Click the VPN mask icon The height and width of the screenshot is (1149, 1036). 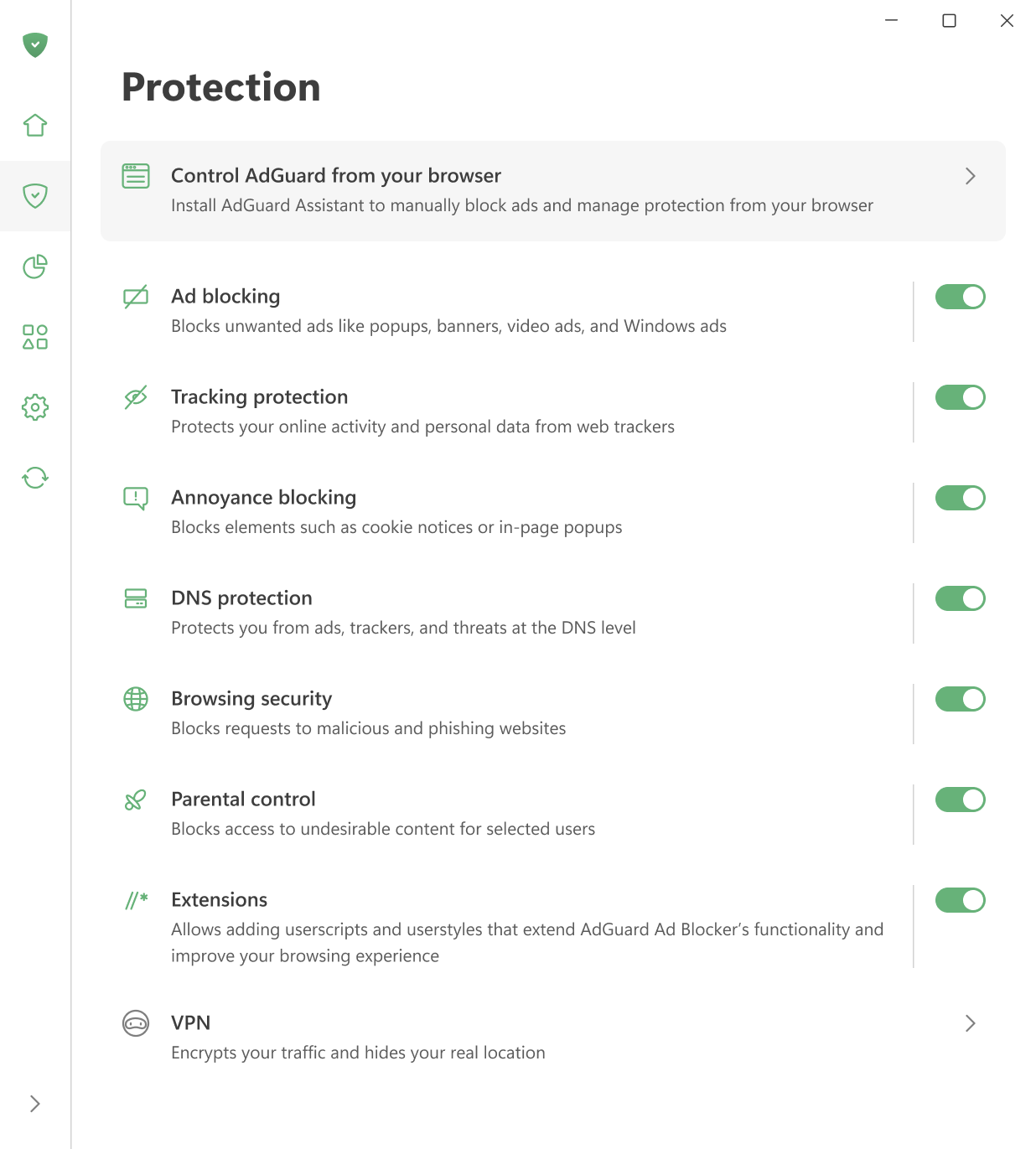(x=135, y=1023)
